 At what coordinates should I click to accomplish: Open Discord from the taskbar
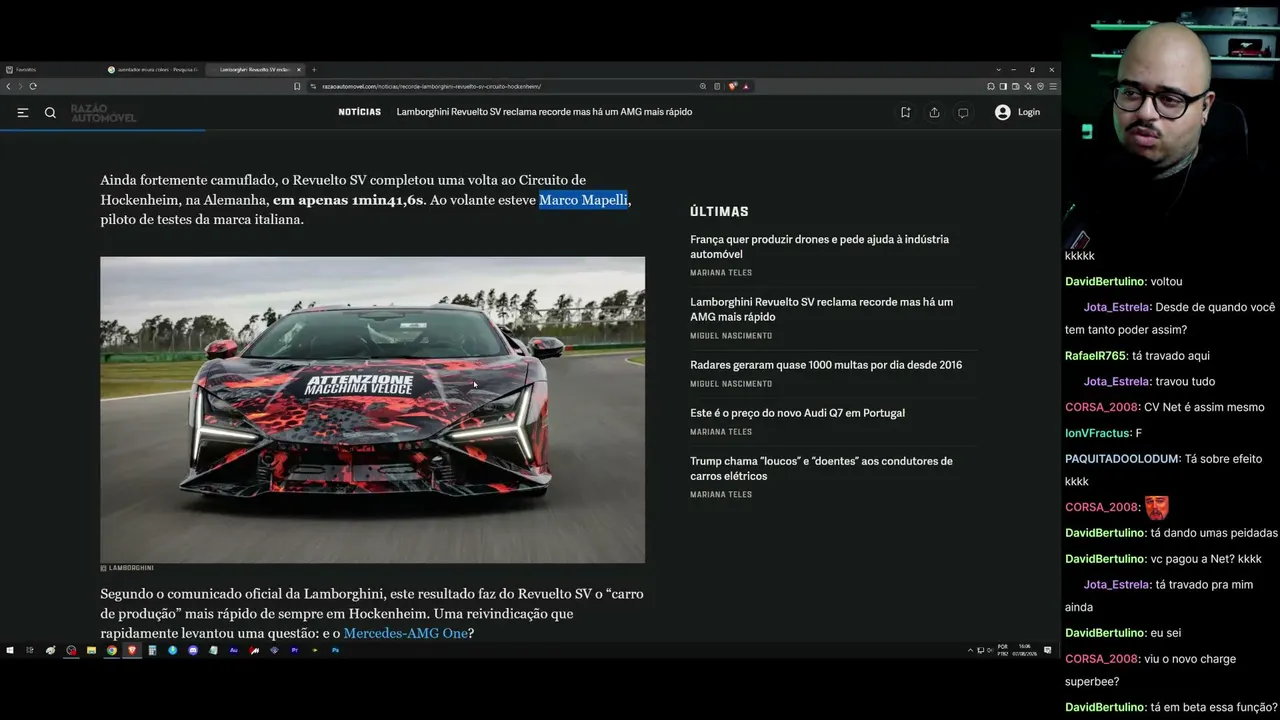click(x=193, y=650)
